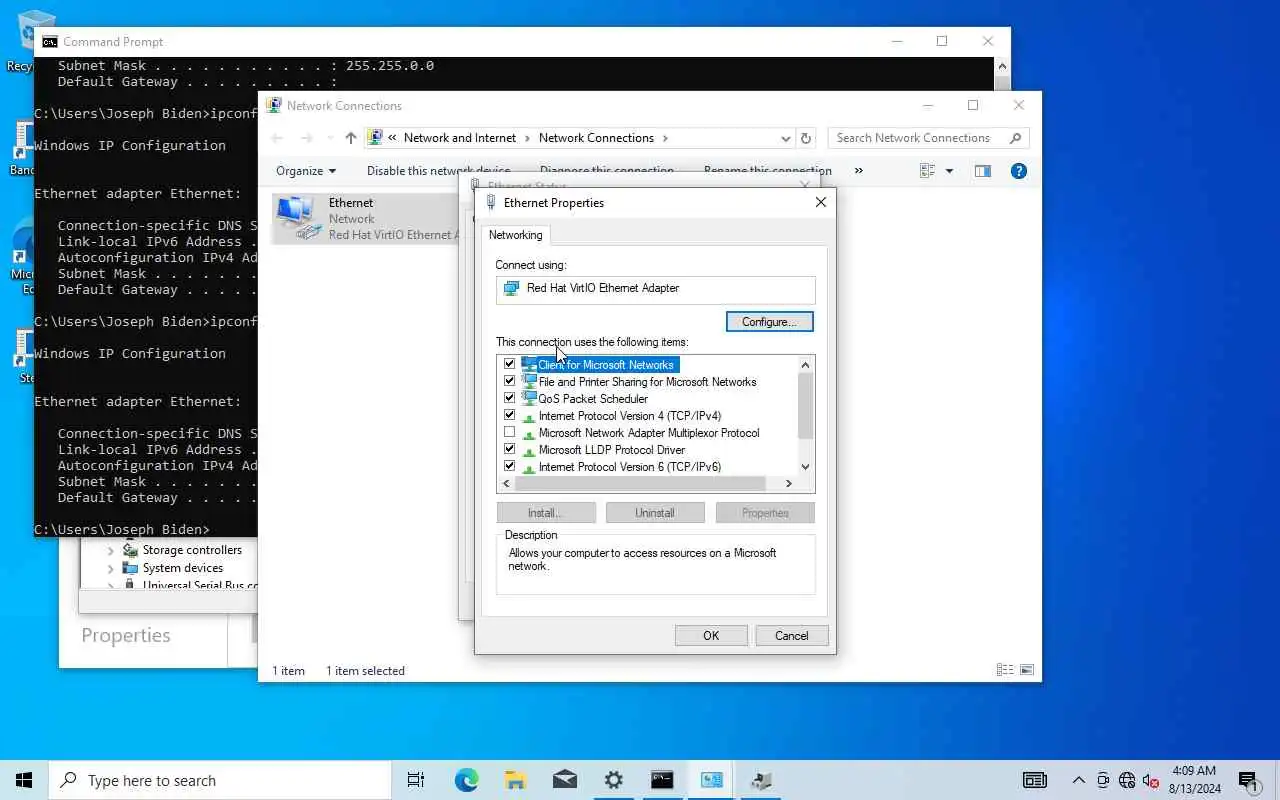Click the Configure button
The width and height of the screenshot is (1280, 800).
(769, 322)
